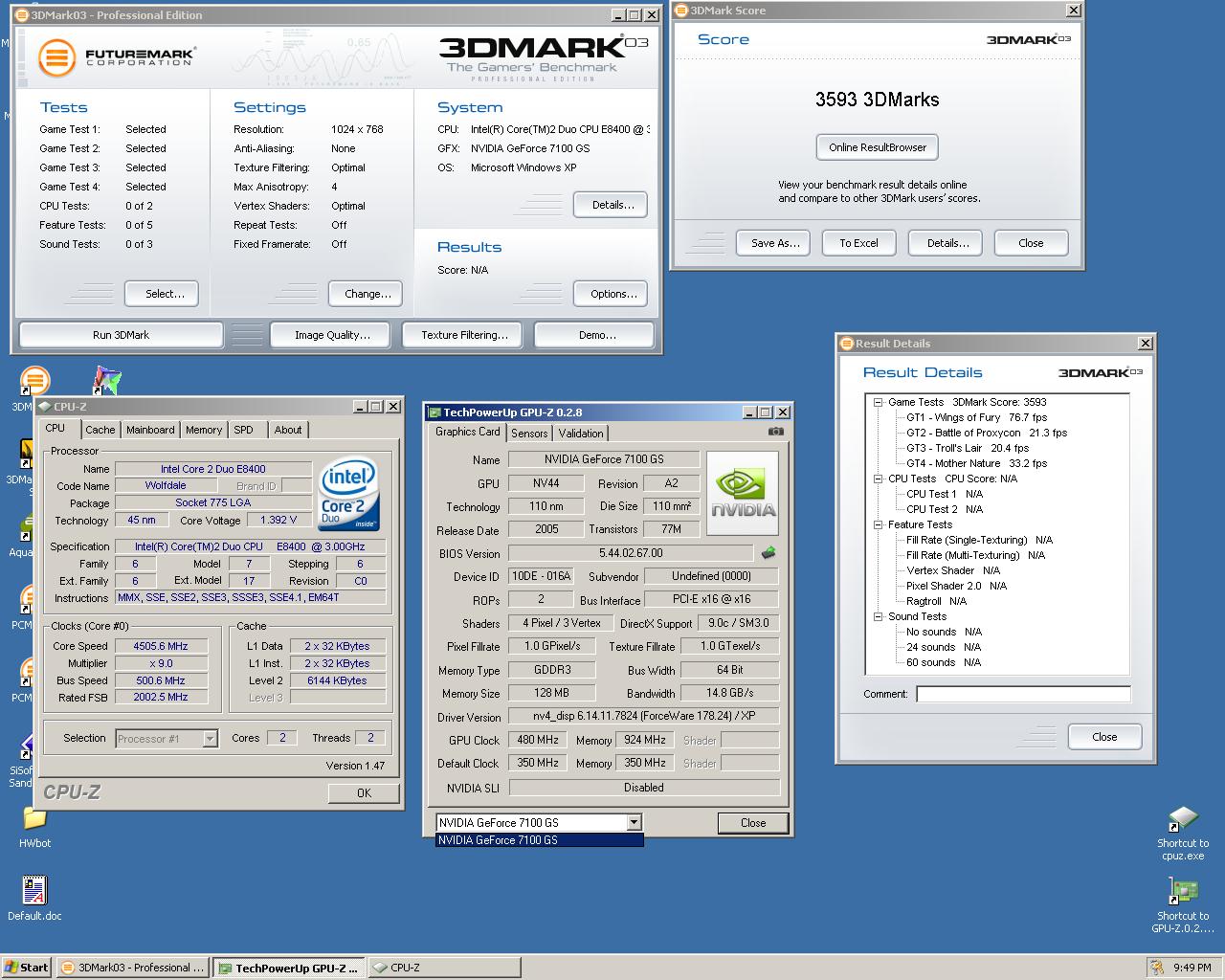This screenshot has height=980, width=1225.
Task: Select GT1 - Wings of Fury result row
Action: tap(976, 417)
